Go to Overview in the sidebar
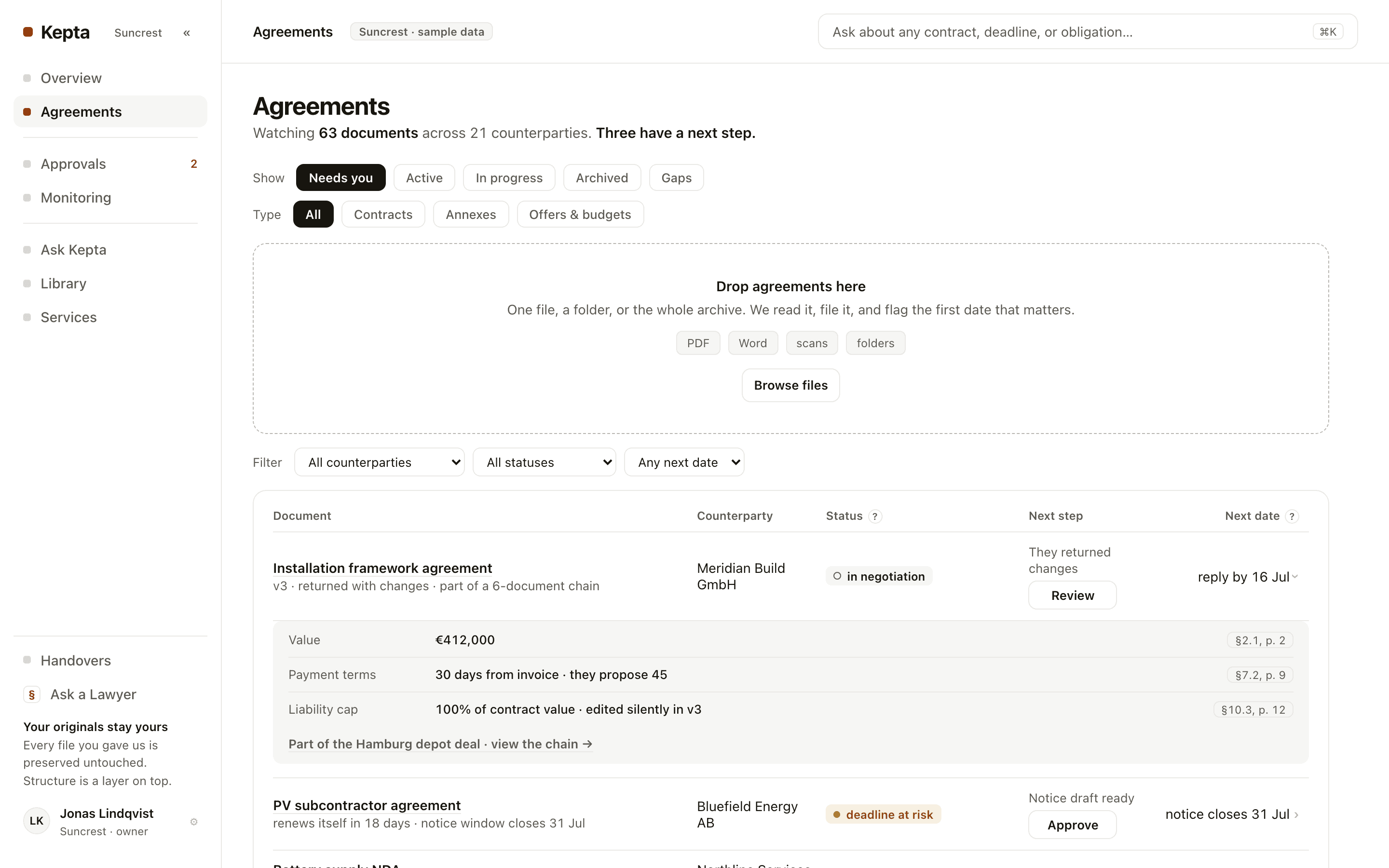The image size is (1389, 868). [x=110, y=78]
